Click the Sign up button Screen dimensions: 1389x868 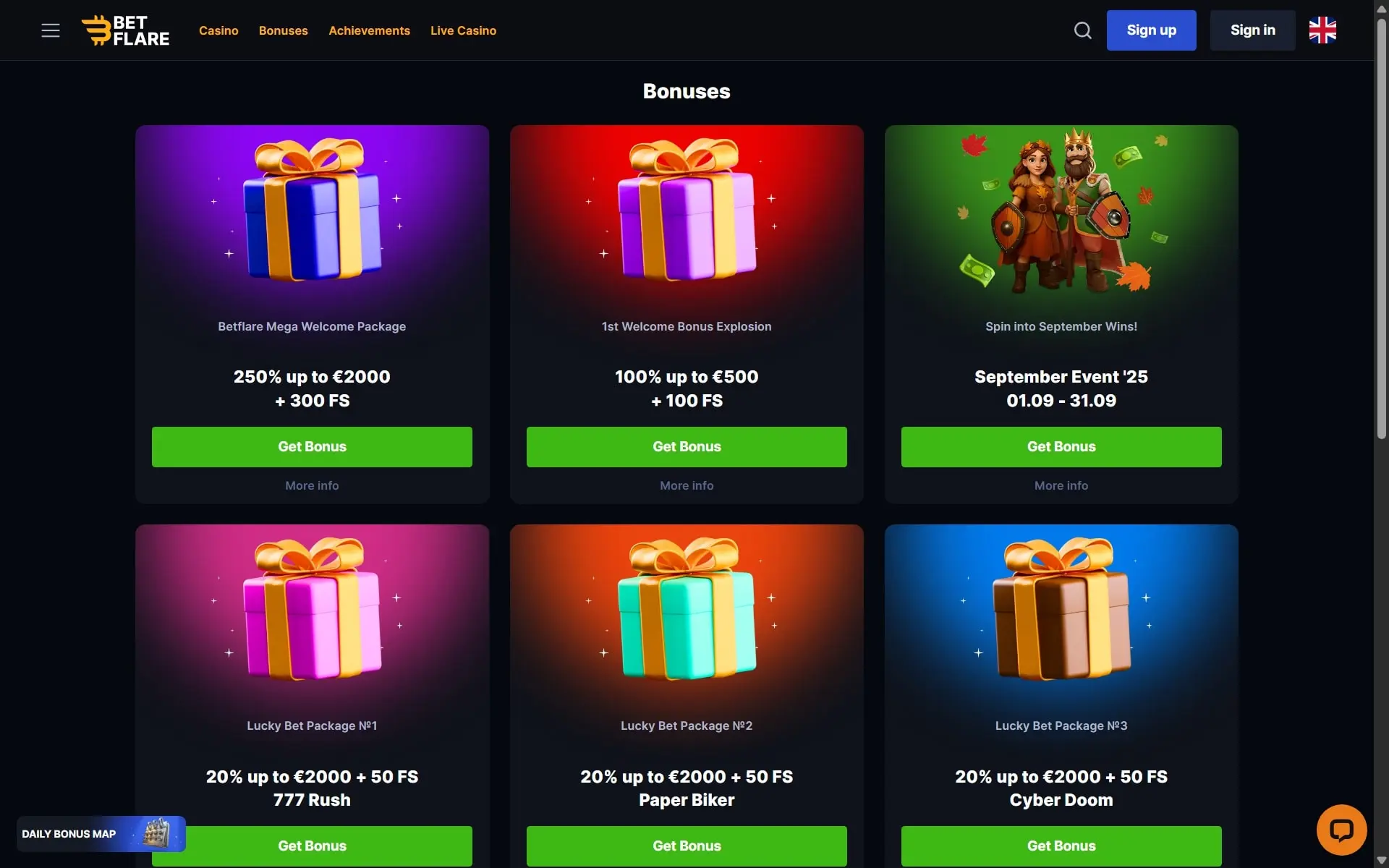click(x=1151, y=30)
